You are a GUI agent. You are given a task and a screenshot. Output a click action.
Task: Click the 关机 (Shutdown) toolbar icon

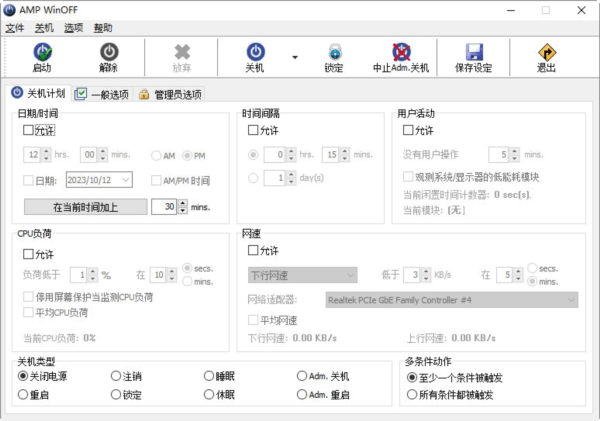[x=255, y=52]
